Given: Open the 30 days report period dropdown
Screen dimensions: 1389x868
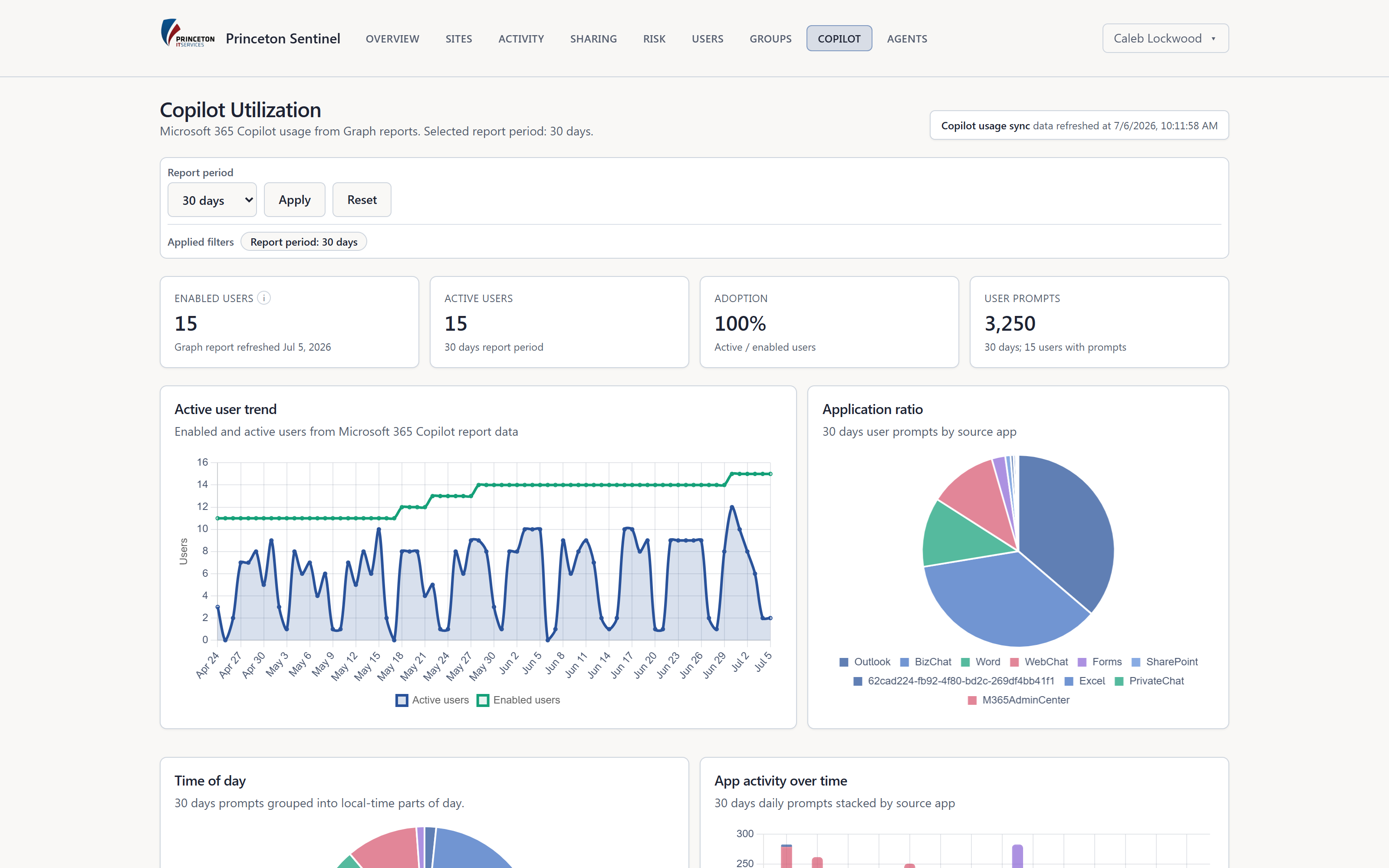Looking at the screenshot, I should 212,200.
